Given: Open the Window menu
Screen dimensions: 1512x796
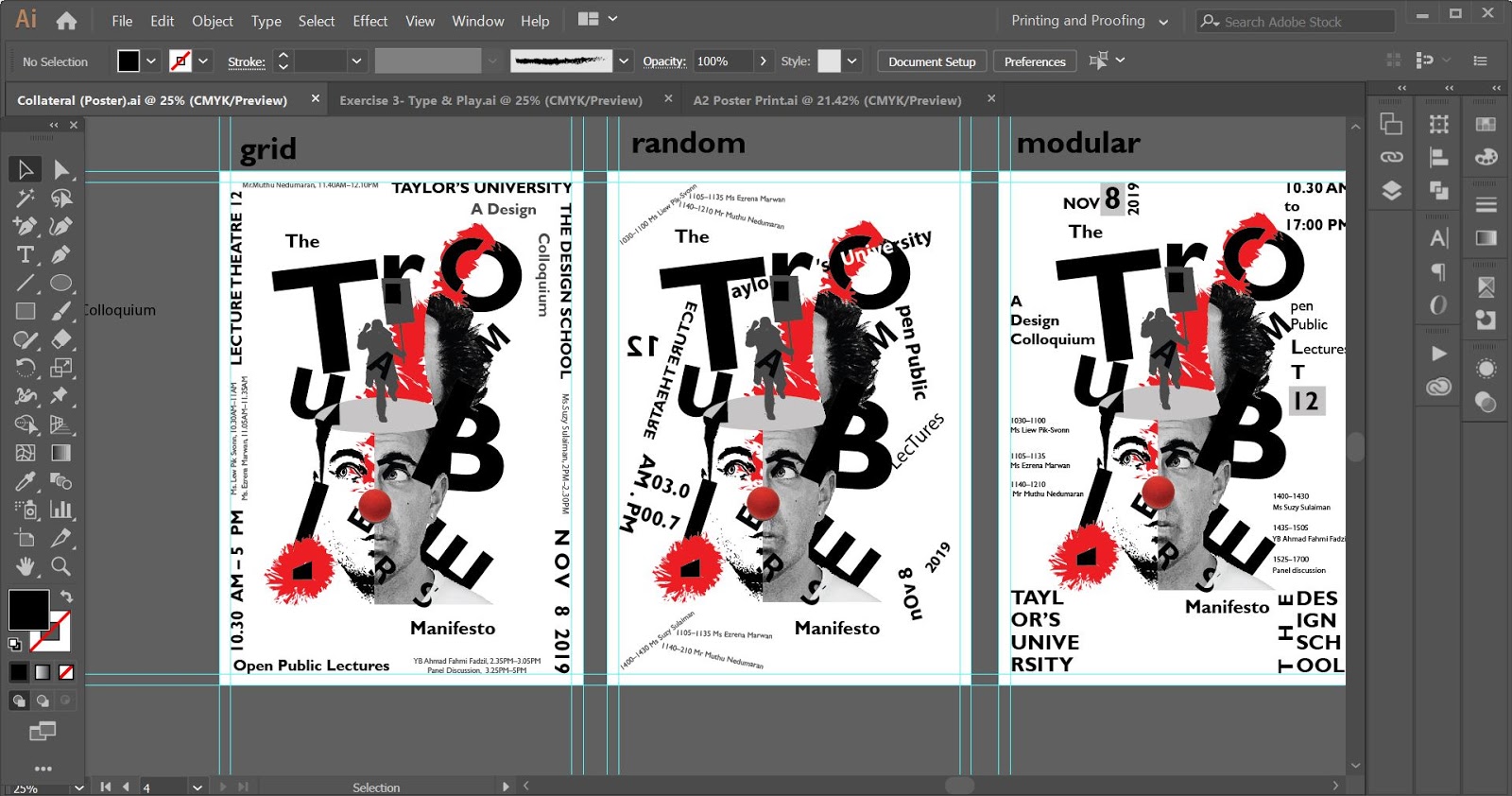Looking at the screenshot, I should (478, 21).
